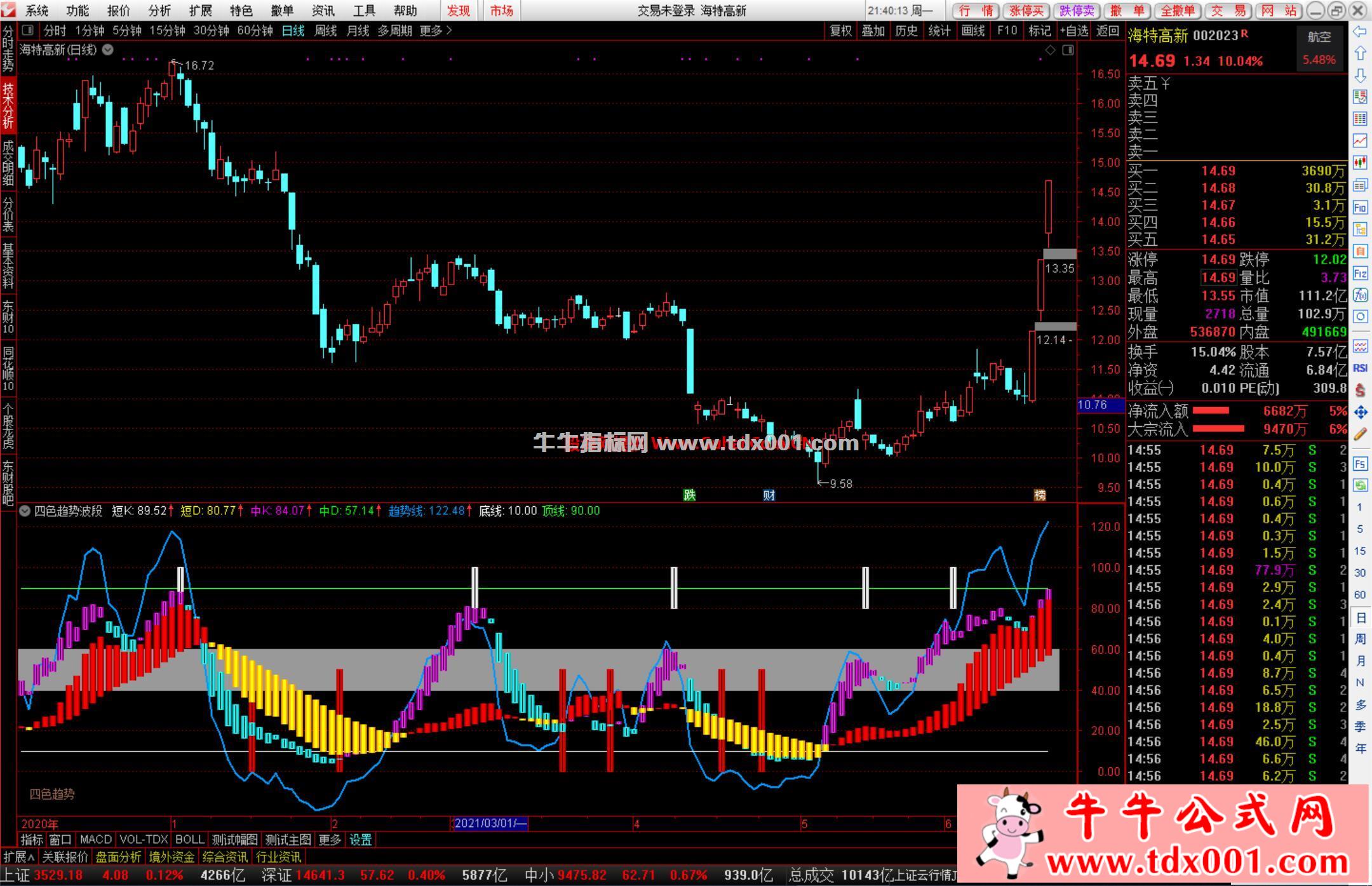Click the 发现 button in menu bar
The image size is (1372, 886).
[x=458, y=11]
